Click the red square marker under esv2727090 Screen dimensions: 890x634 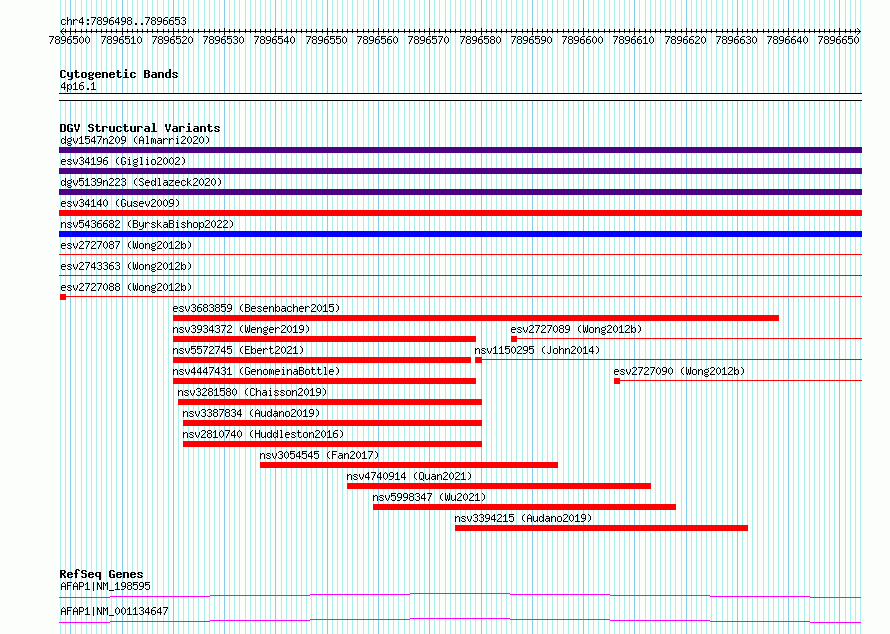click(617, 381)
